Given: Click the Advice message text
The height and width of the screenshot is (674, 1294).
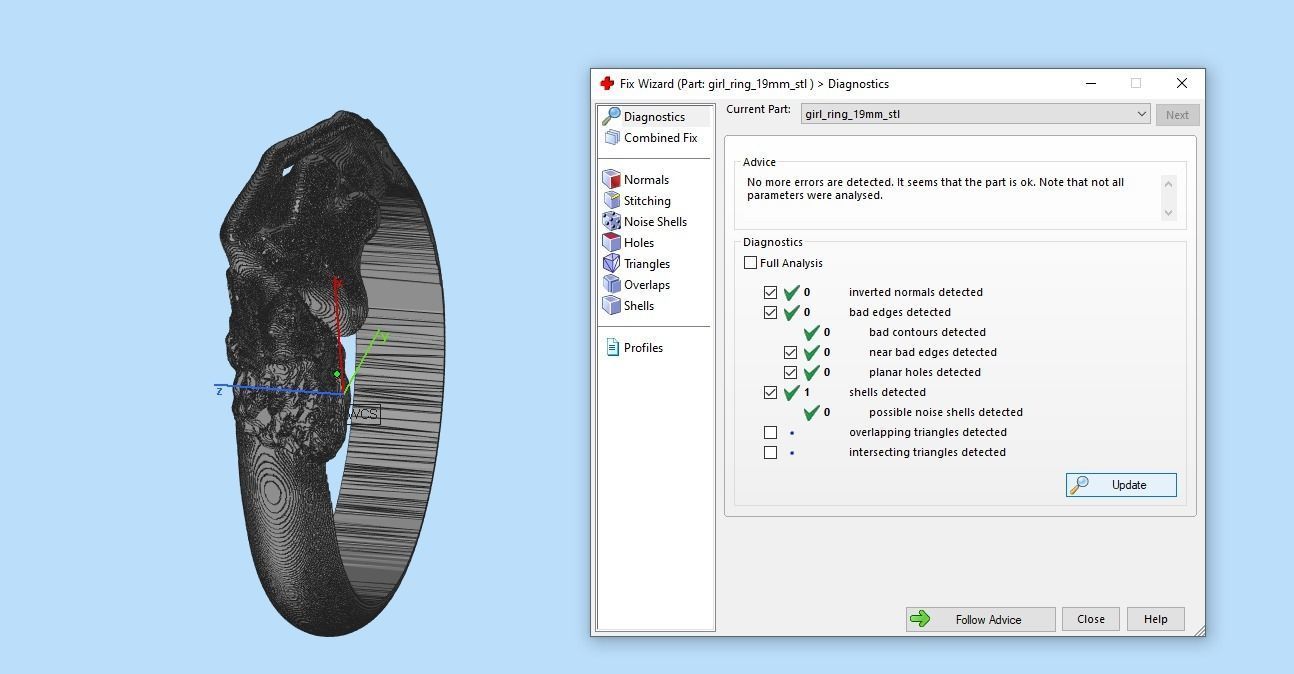Looking at the screenshot, I should click(x=935, y=188).
